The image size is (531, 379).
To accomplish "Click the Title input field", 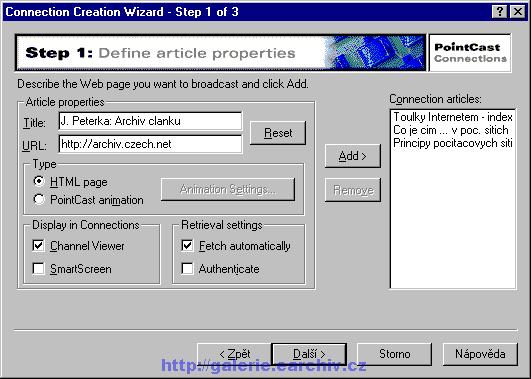I will coord(150,121).
